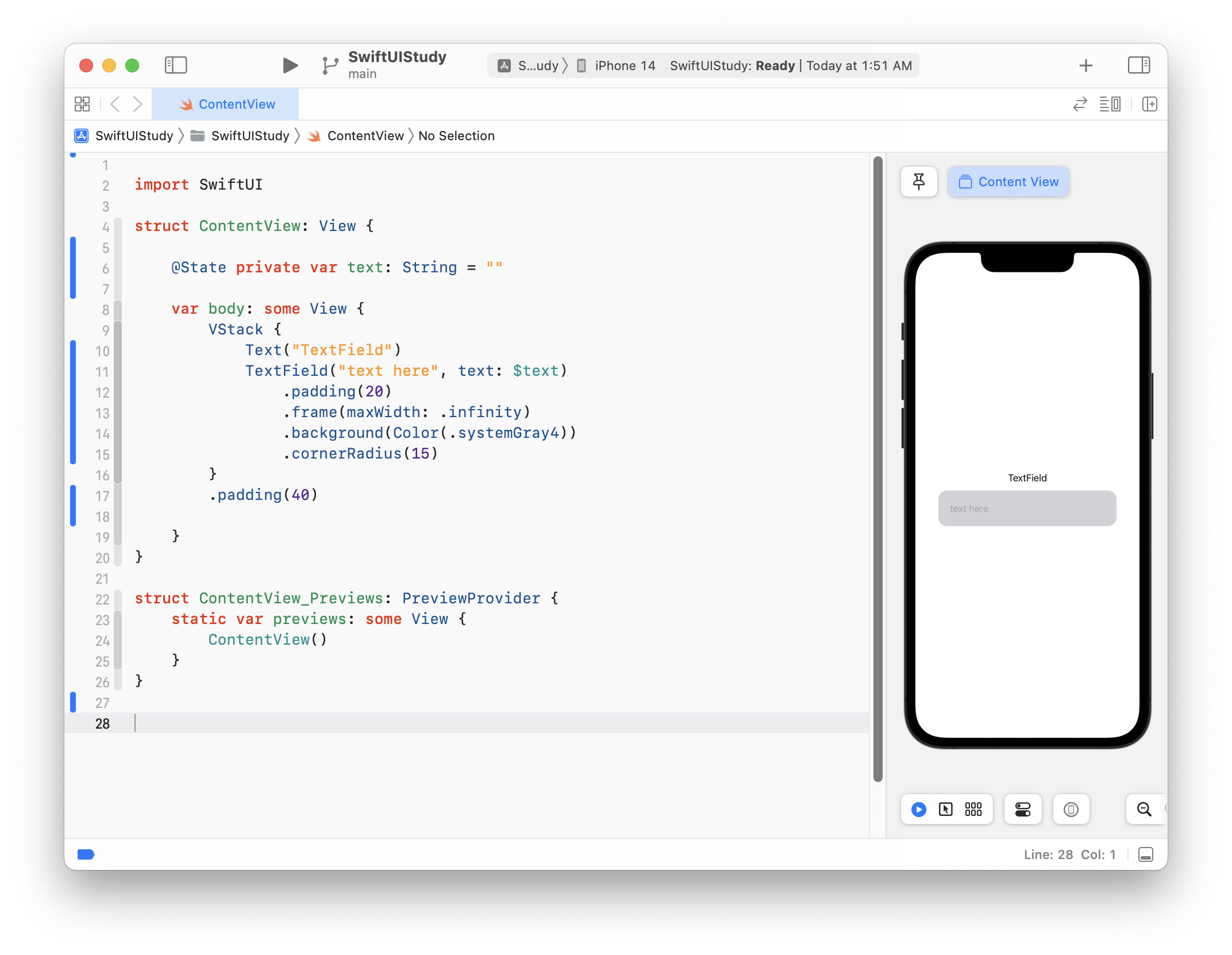The height and width of the screenshot is (955, 1232).
Task: Toggle the left navigator sidebar
Action: pos(176,66)
